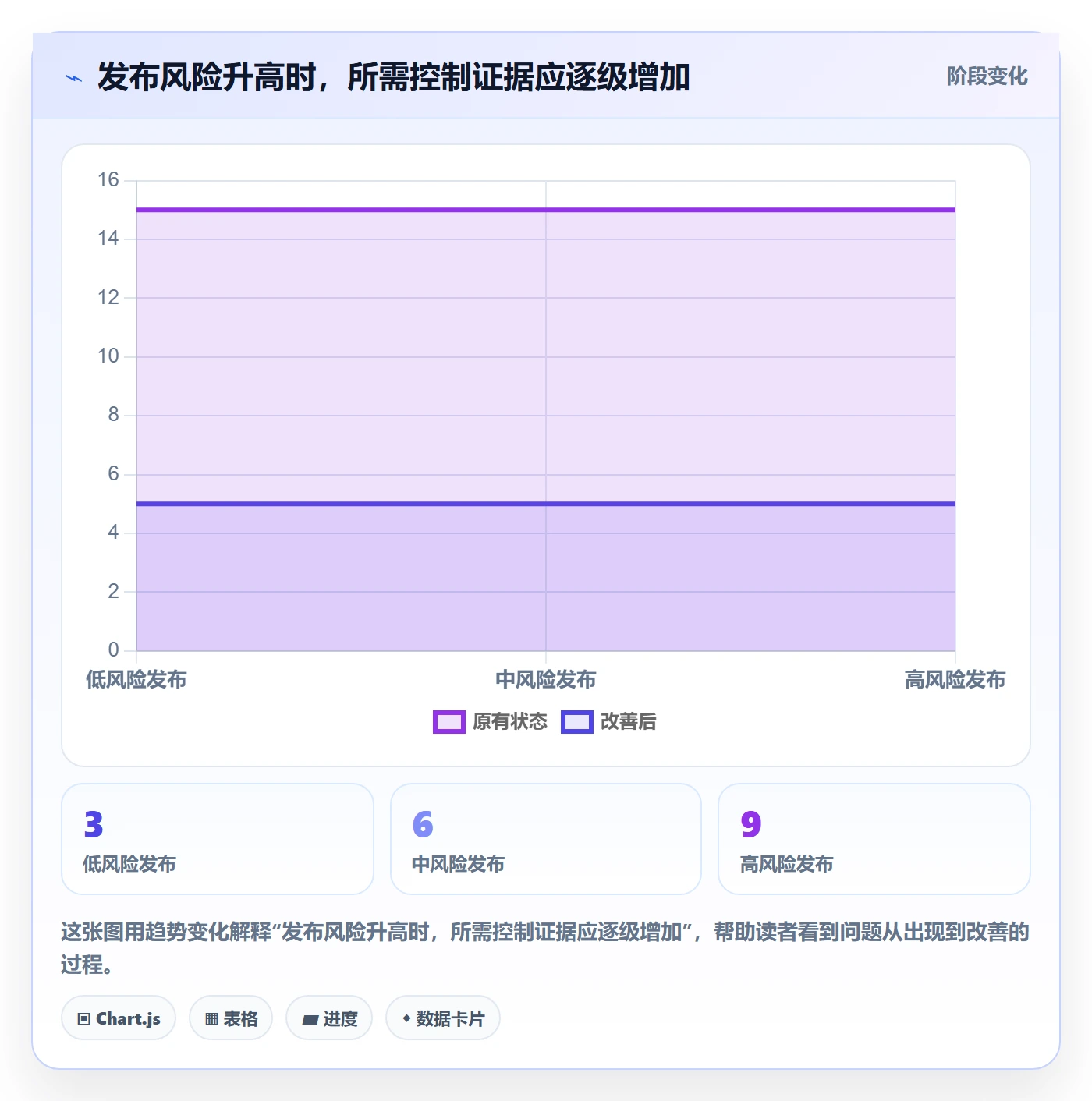Open the 中风险发布 stat card showing 6

(x=546, y=839)
